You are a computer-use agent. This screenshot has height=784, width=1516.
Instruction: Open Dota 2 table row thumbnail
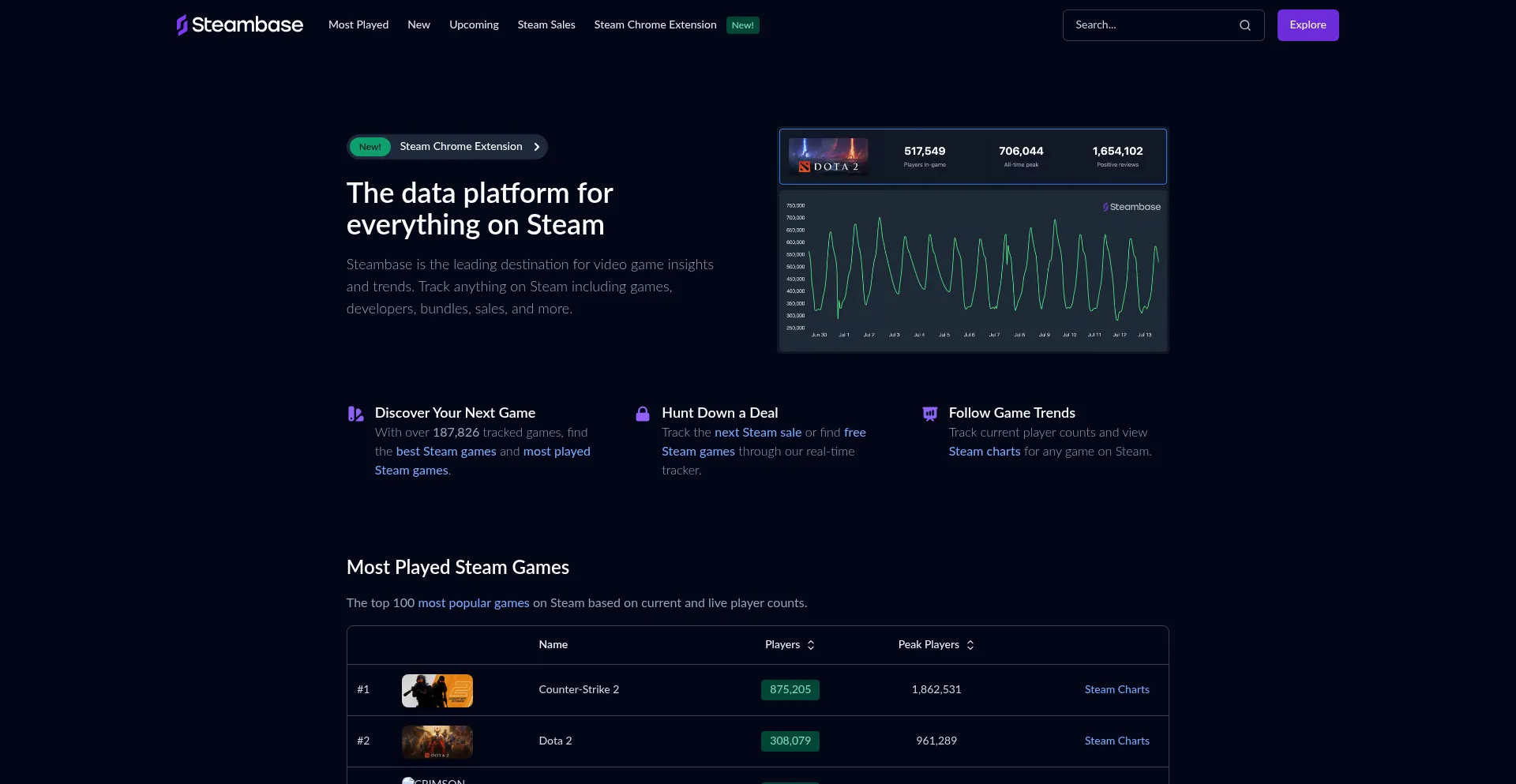437,742
